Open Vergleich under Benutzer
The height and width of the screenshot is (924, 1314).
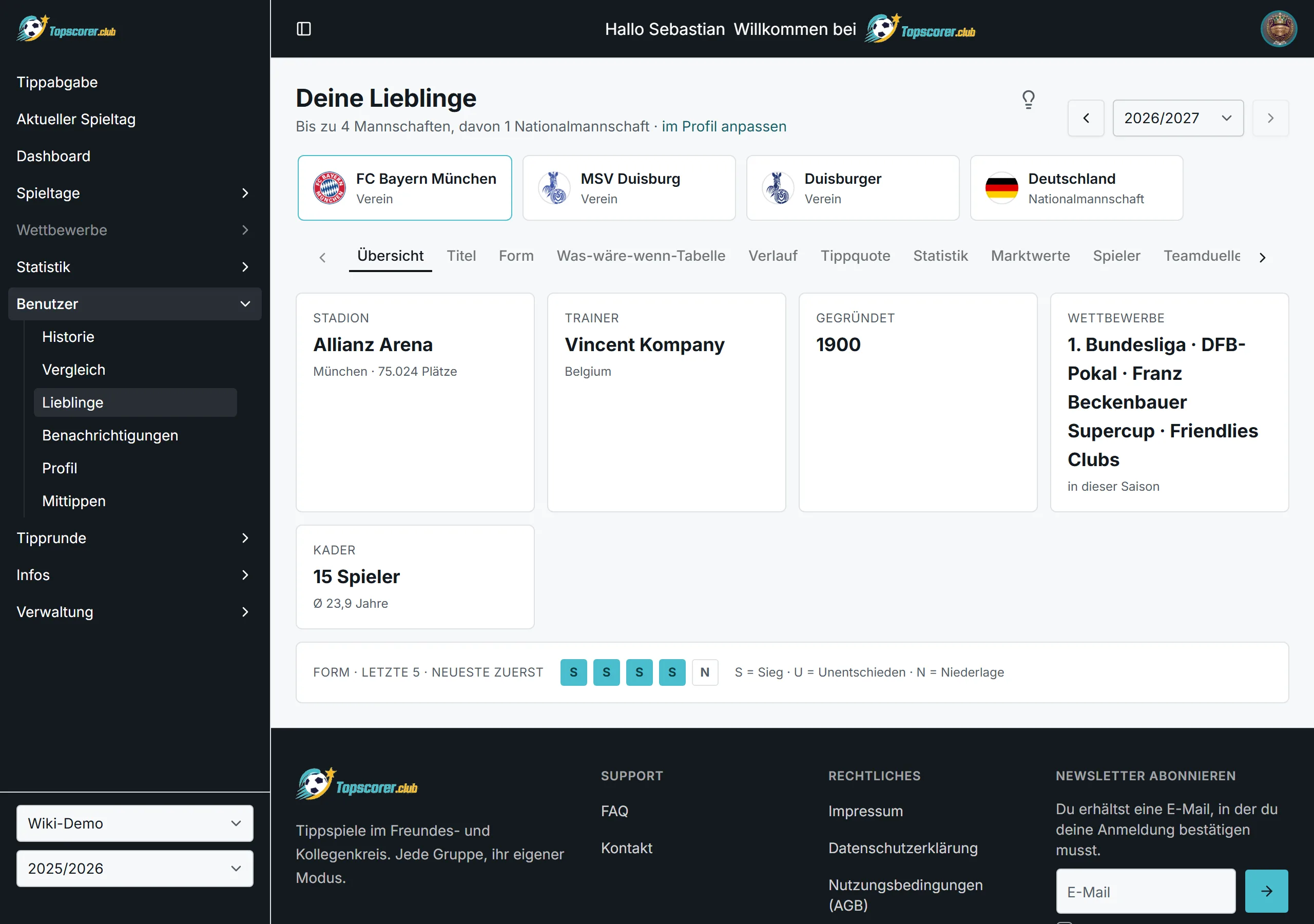coord(135,370)
